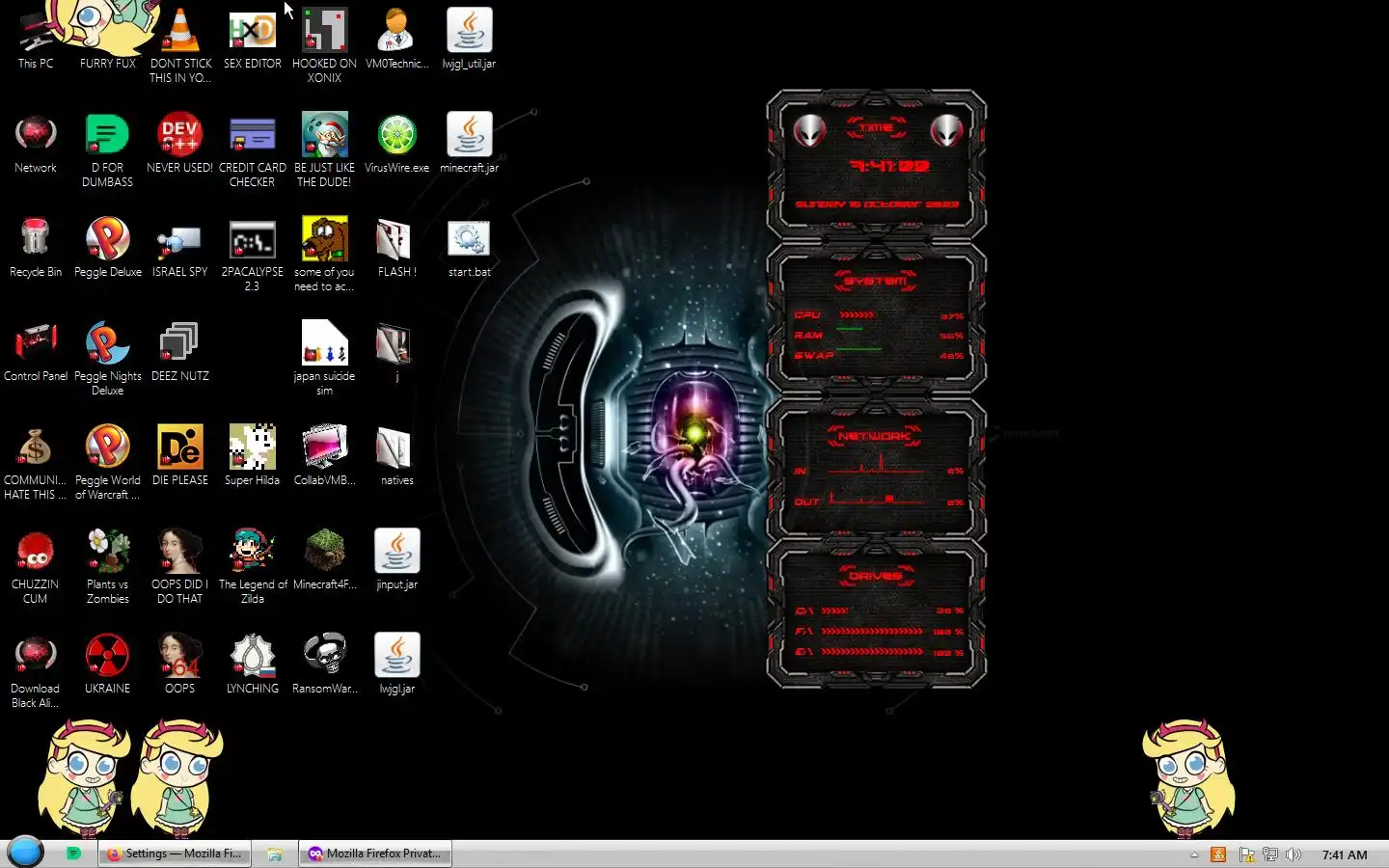Select the Super Hilda shortcut
Image resolution: width=1389 pixels, height=868 pixels.
click(253, 455)
